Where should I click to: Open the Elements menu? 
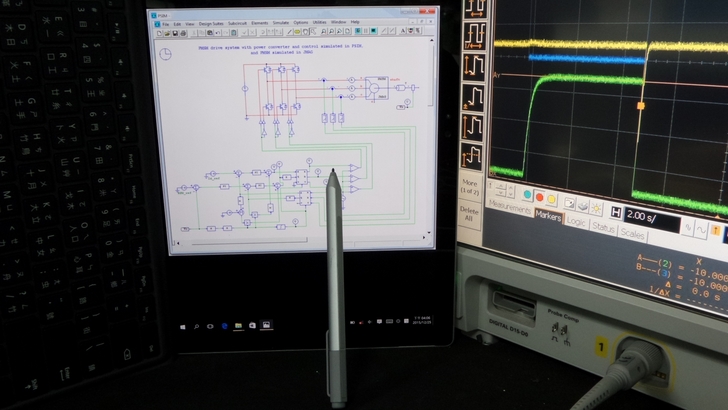(x=260, y=23)
